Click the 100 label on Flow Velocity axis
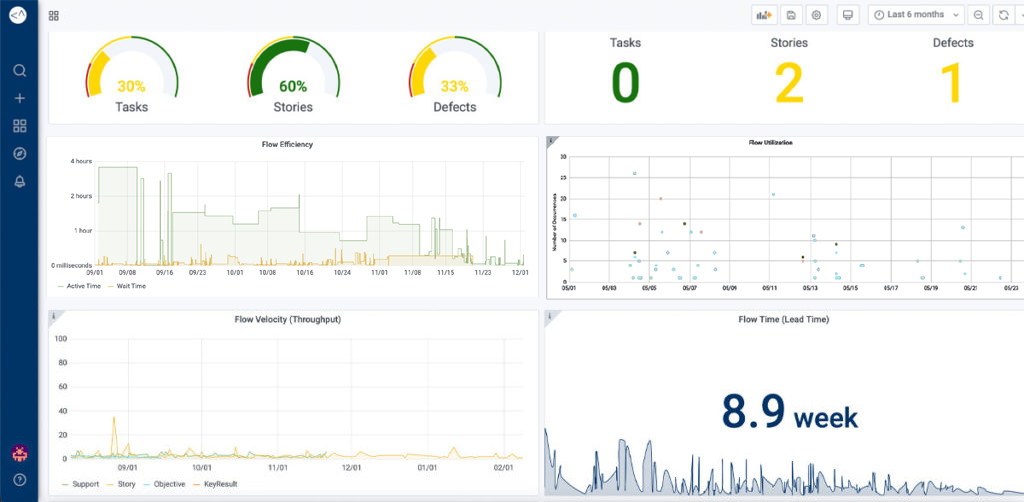The height and width of the screenshot is (502, 1024). (61, 339)
